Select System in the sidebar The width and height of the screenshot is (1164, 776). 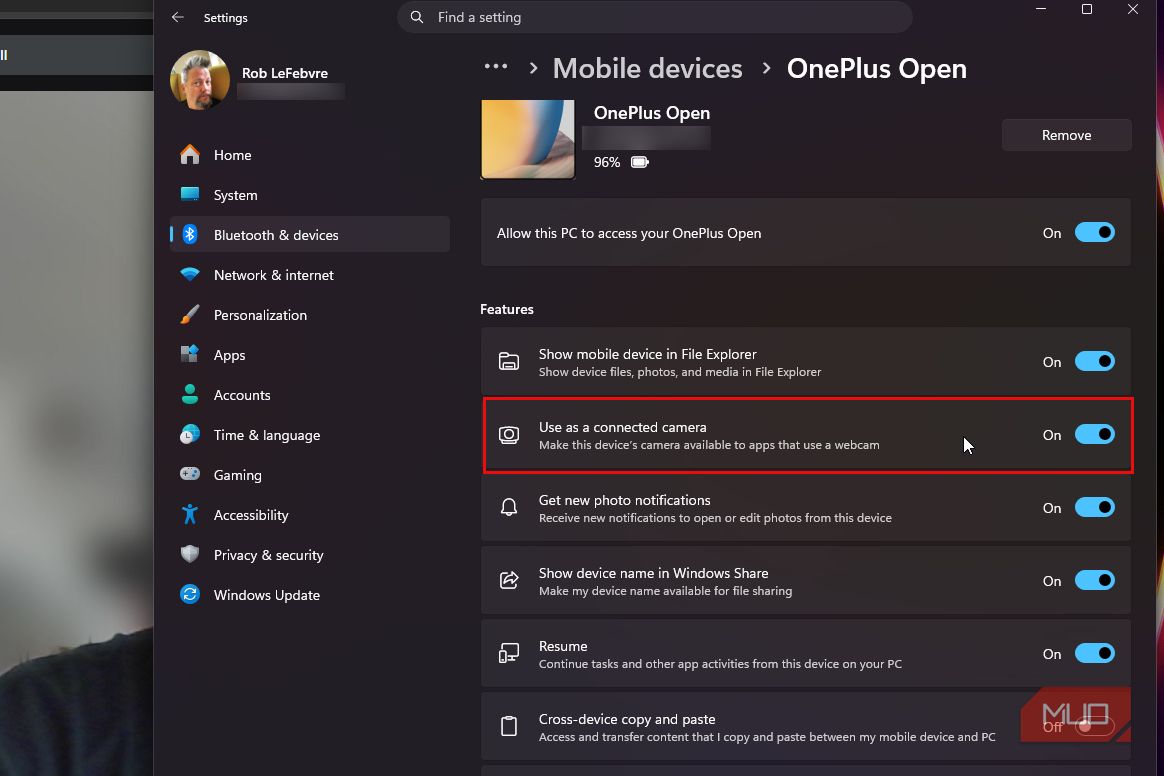pos(310,195)
